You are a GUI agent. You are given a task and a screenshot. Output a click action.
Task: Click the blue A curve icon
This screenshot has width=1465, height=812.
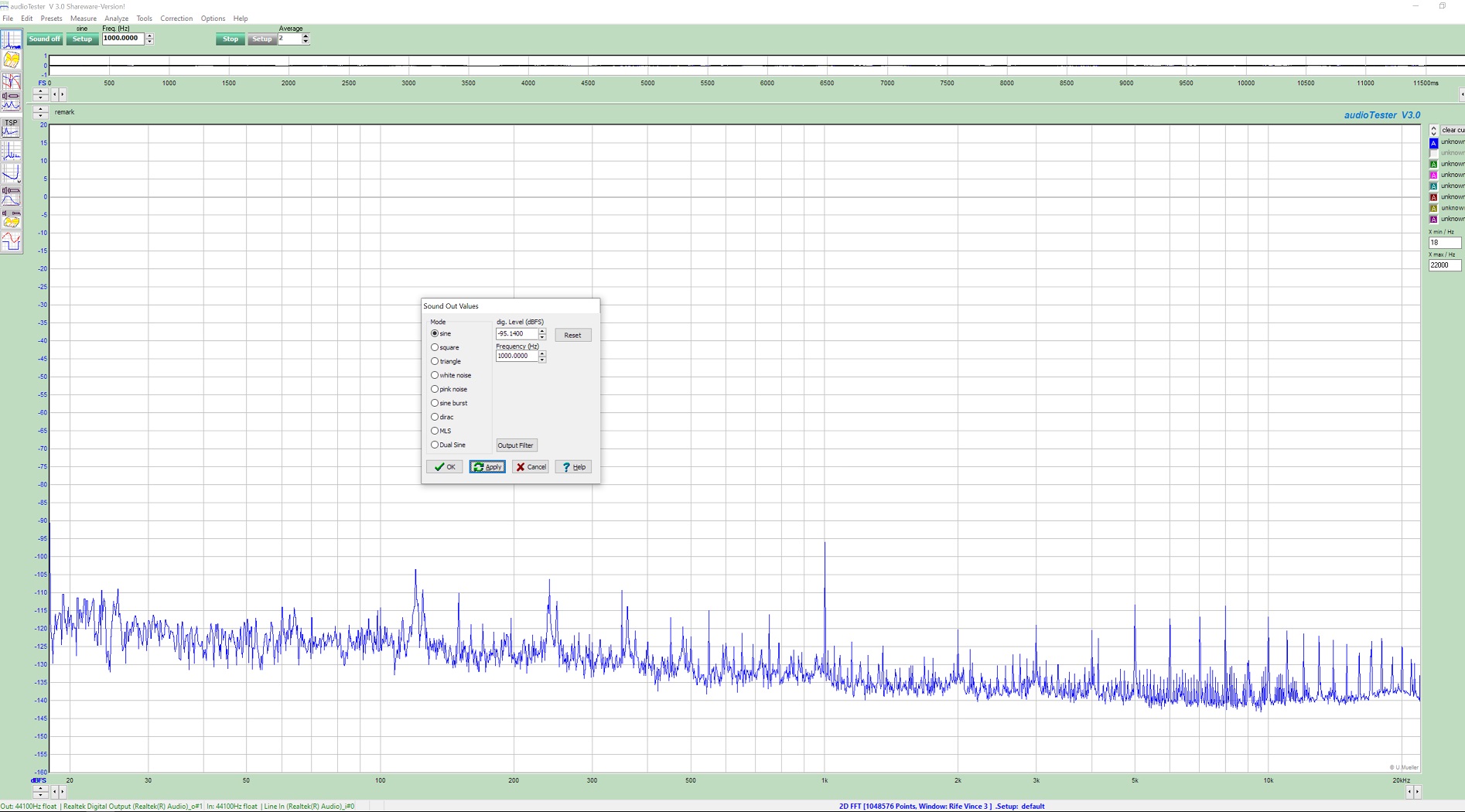click(x=1433, y=142)
